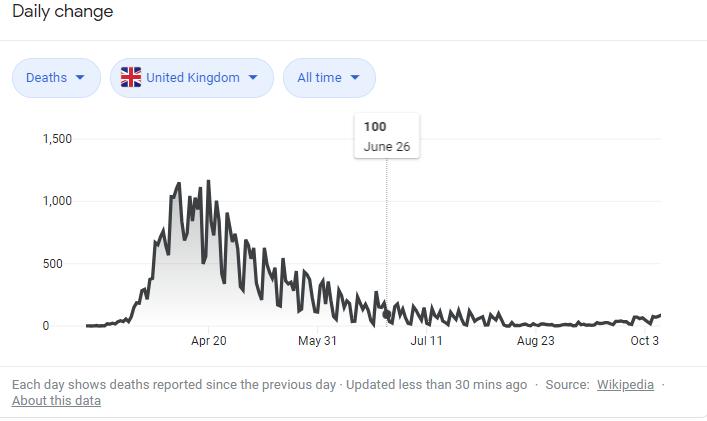Viewport: 707px width, 421px height.
Task: Click the Daily change heading
Action: coord(62,12)
